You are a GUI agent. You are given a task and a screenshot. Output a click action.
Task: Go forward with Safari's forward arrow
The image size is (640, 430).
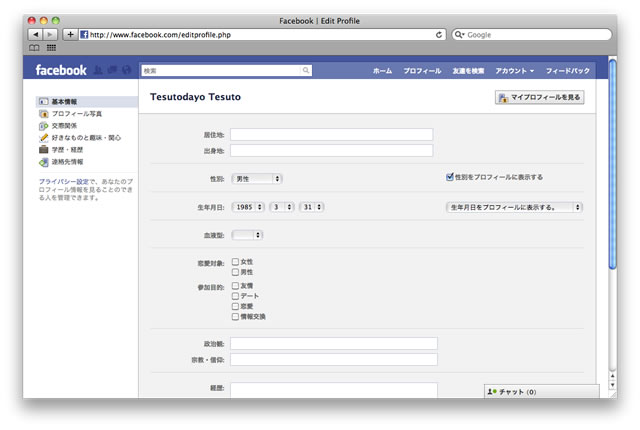(50, 35)
